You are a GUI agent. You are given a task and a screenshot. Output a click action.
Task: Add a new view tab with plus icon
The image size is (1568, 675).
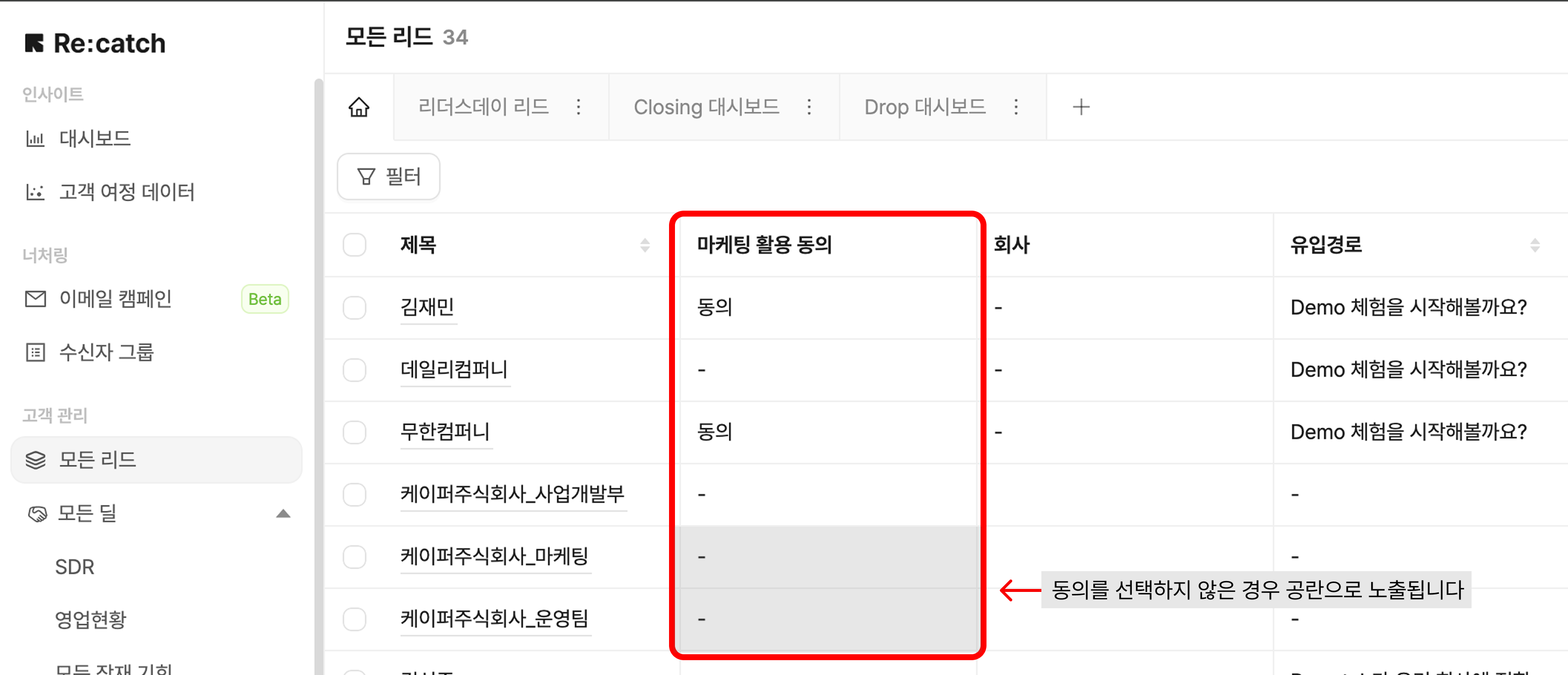pos(1080,107)
